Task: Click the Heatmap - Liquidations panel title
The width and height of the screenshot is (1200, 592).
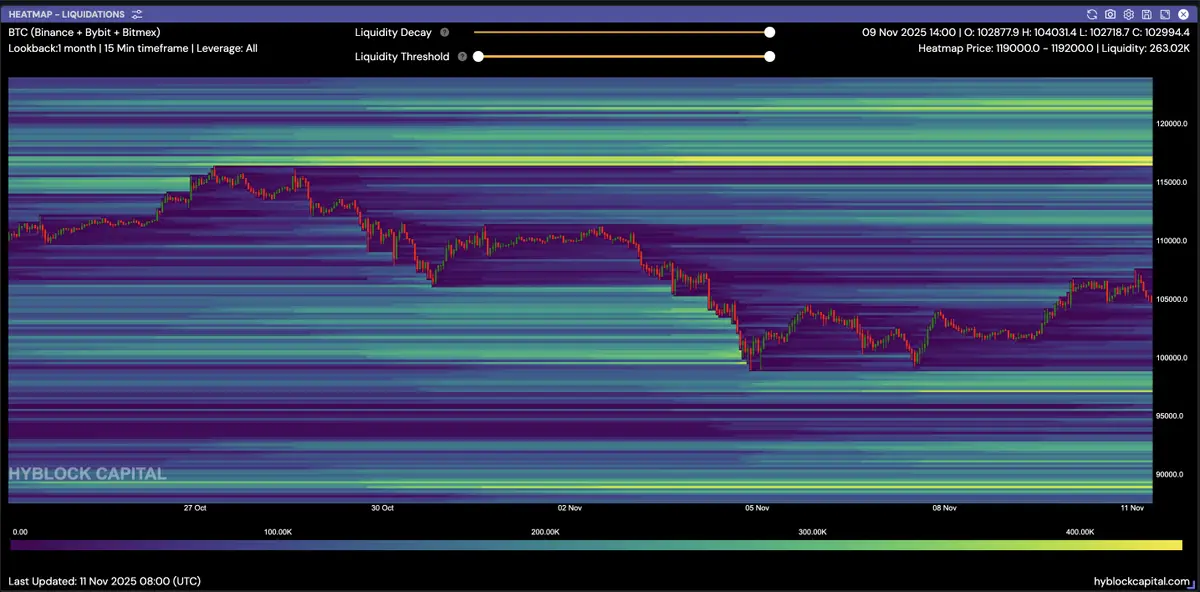Action: [x=66, y=15]
